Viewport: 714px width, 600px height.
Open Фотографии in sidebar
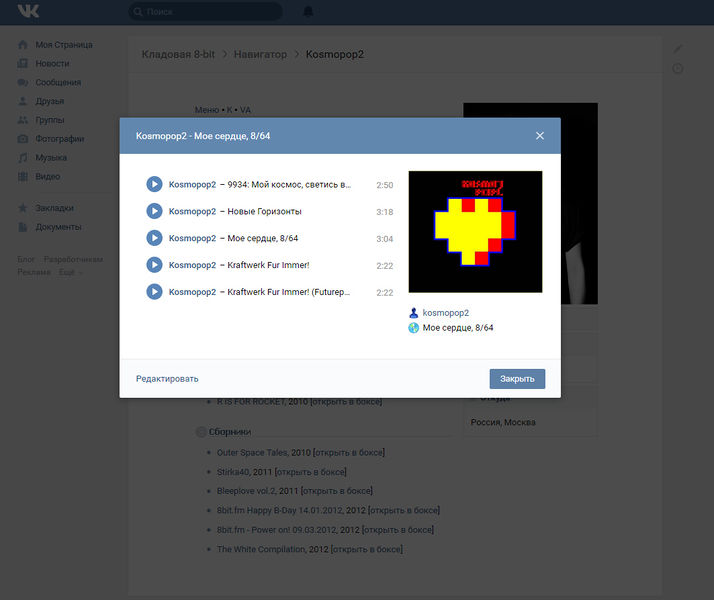pyautogui.click(x=60, y=139)
